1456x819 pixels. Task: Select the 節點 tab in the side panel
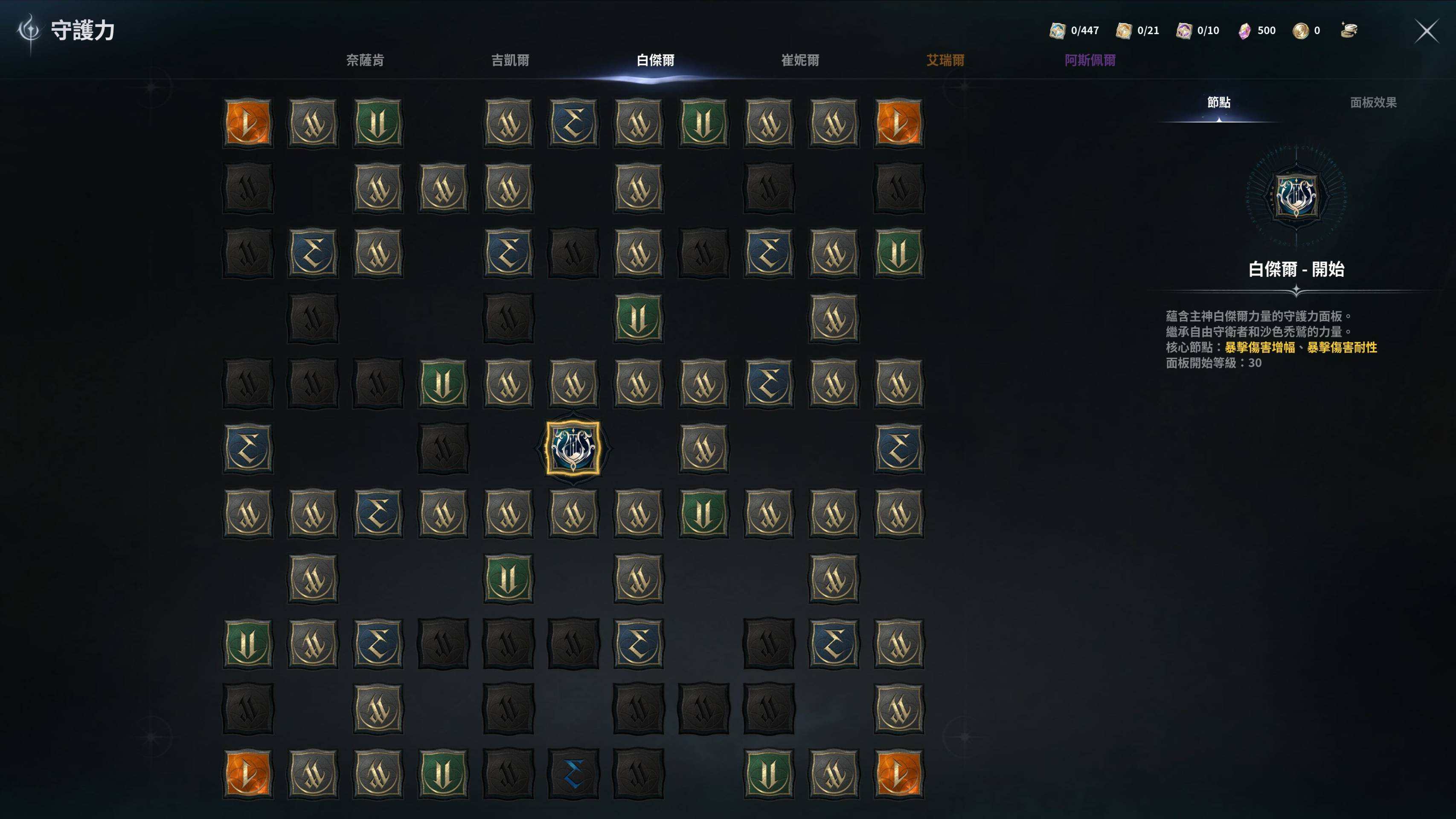point(1219,102)
